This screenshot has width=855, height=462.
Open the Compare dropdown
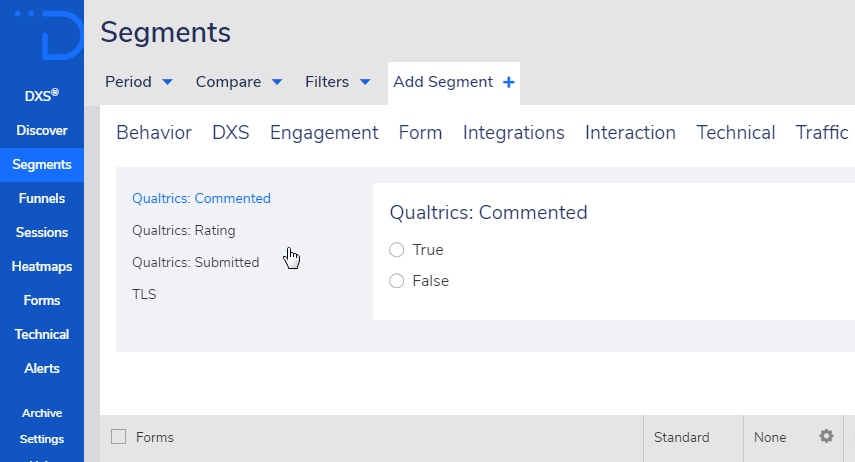point(239,82)
